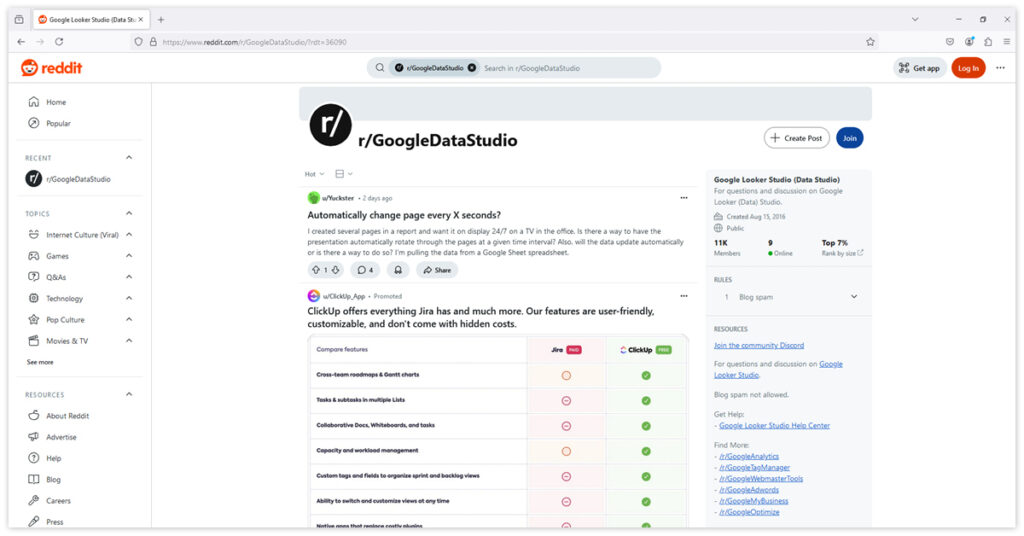Image resolution: width=1024 pixels, height=536 pixels.
Task: Change post view layout dropdown
Action: pyautogui.click(x=344, y=174)
